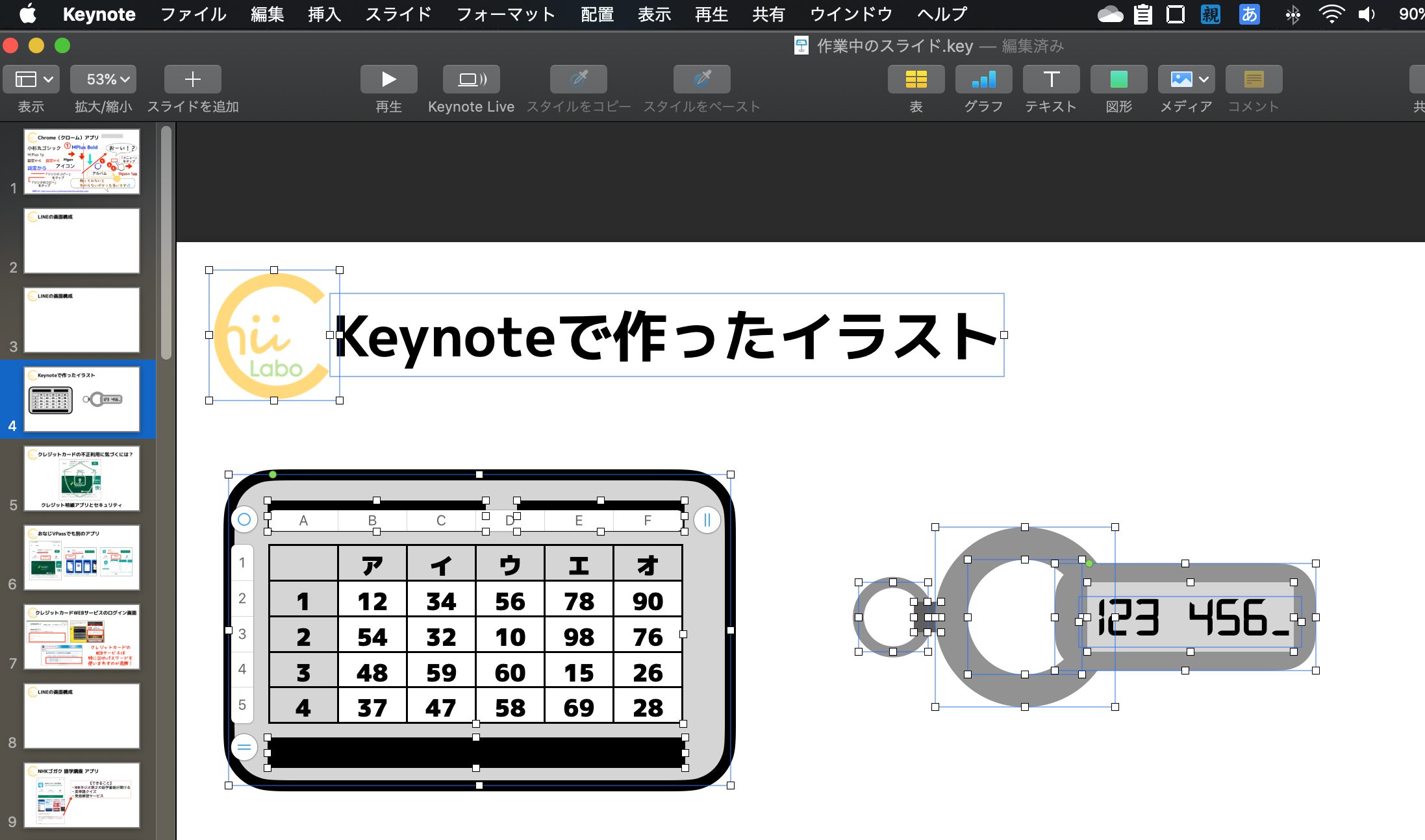This screenshot has height=840, width=1425.
Task: Select table column header A
Action: (303, 521)
